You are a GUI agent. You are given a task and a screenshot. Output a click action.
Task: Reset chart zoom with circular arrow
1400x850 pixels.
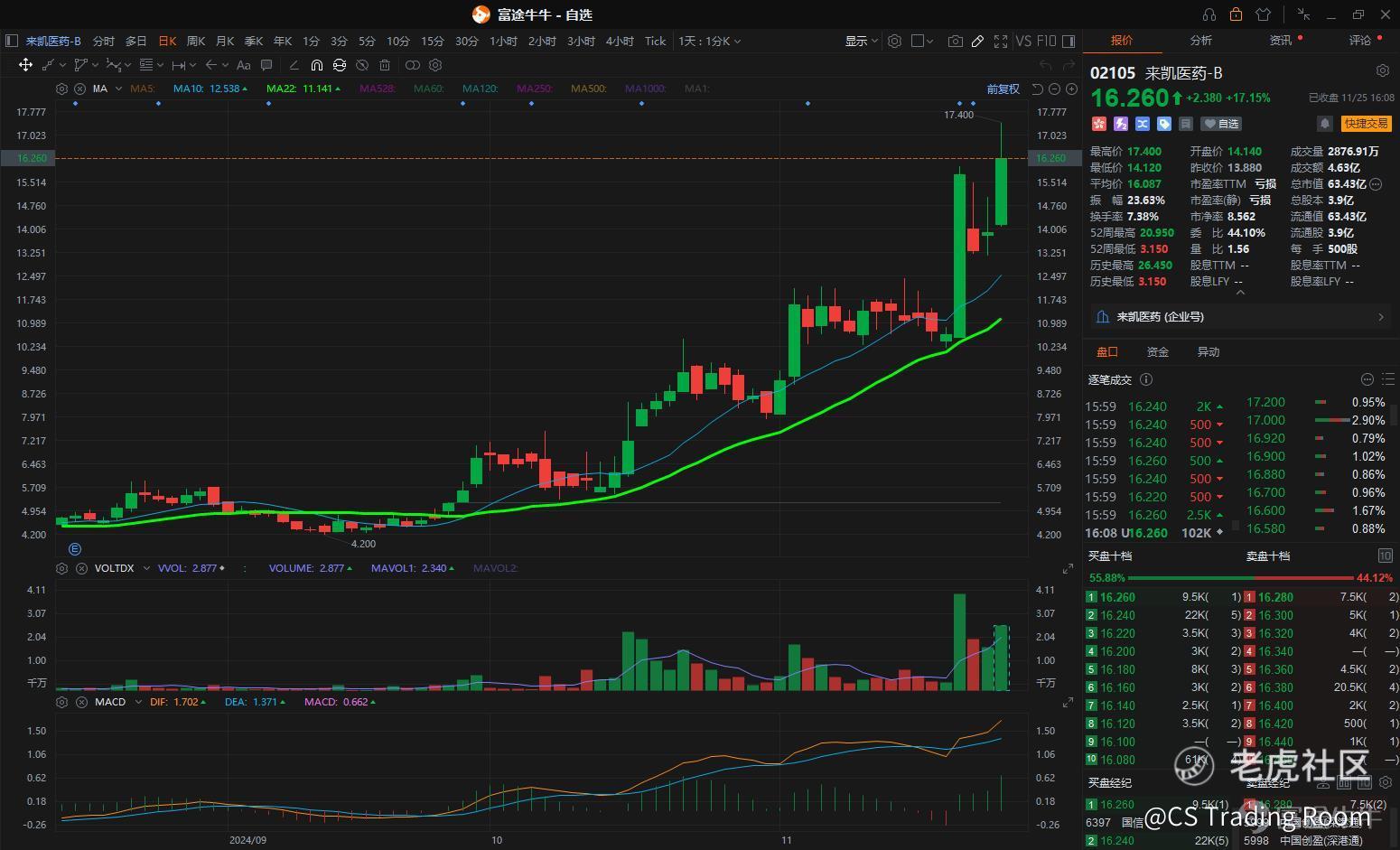(x=1038, y=89)
